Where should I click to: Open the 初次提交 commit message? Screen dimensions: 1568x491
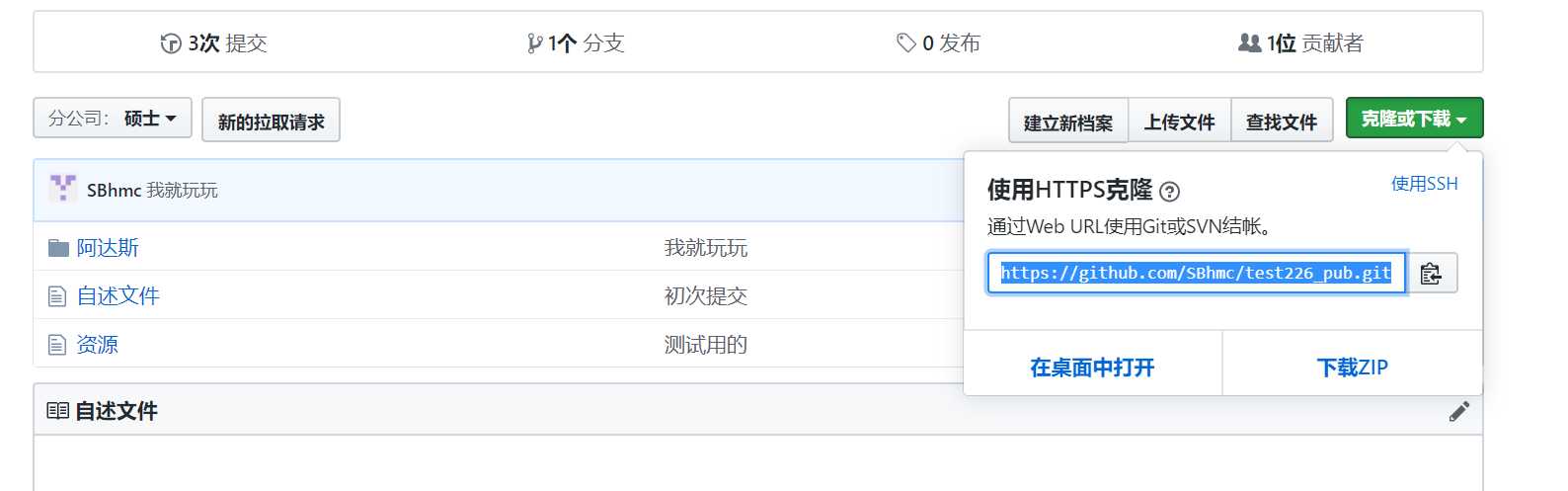click(706, 296)
